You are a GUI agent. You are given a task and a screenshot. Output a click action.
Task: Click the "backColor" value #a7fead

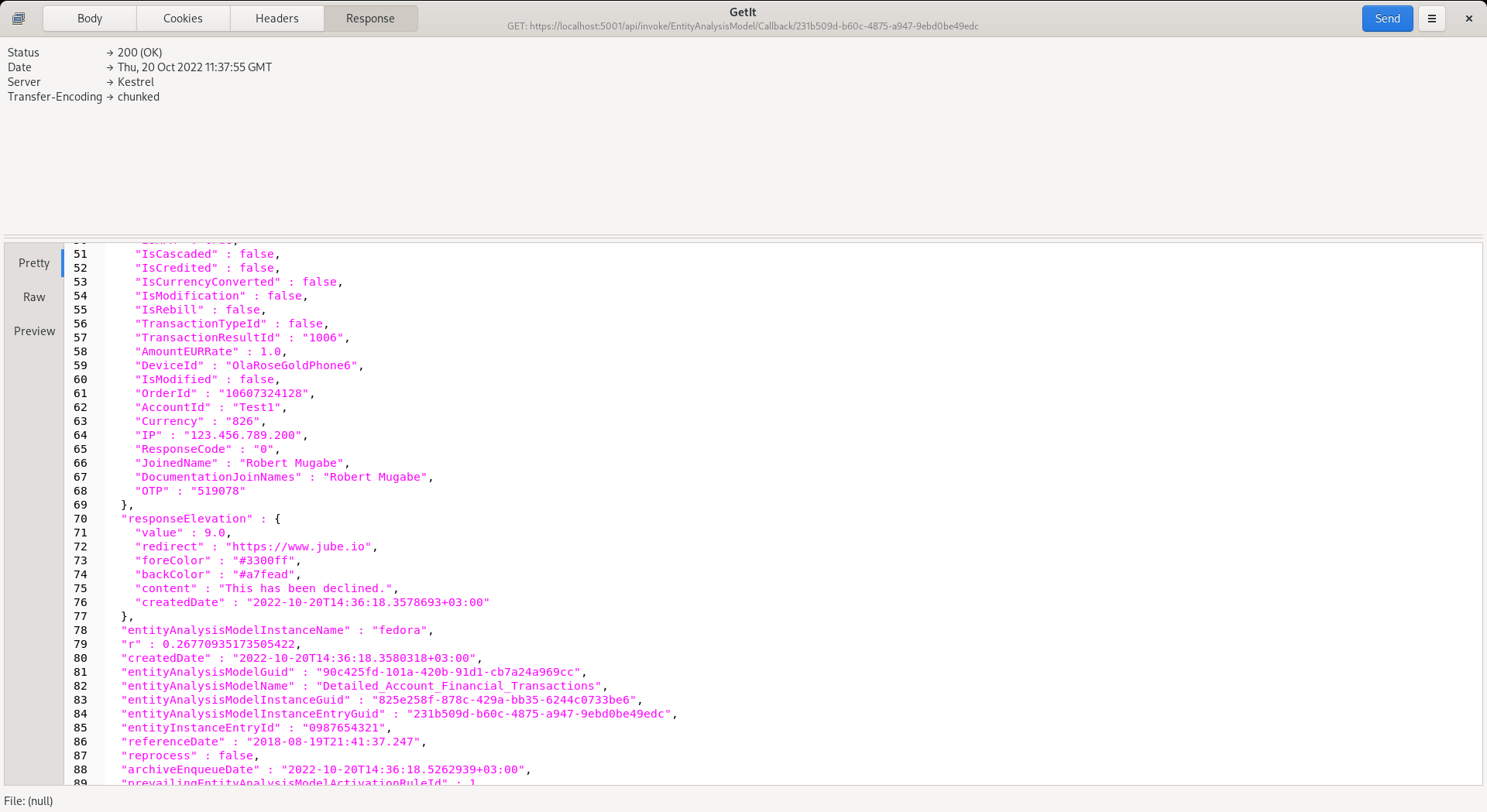[x=263, y=574]
